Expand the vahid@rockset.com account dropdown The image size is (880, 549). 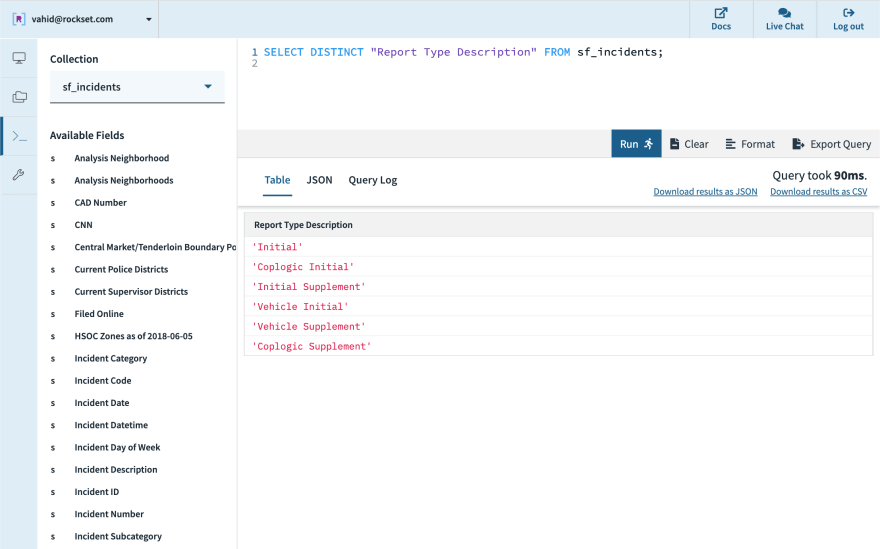(149, 19)
